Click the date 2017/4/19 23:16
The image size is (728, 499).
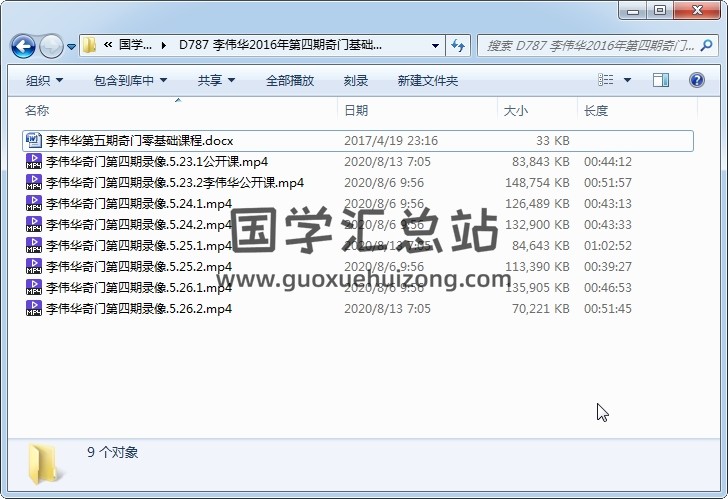click(x=391, y=141)
